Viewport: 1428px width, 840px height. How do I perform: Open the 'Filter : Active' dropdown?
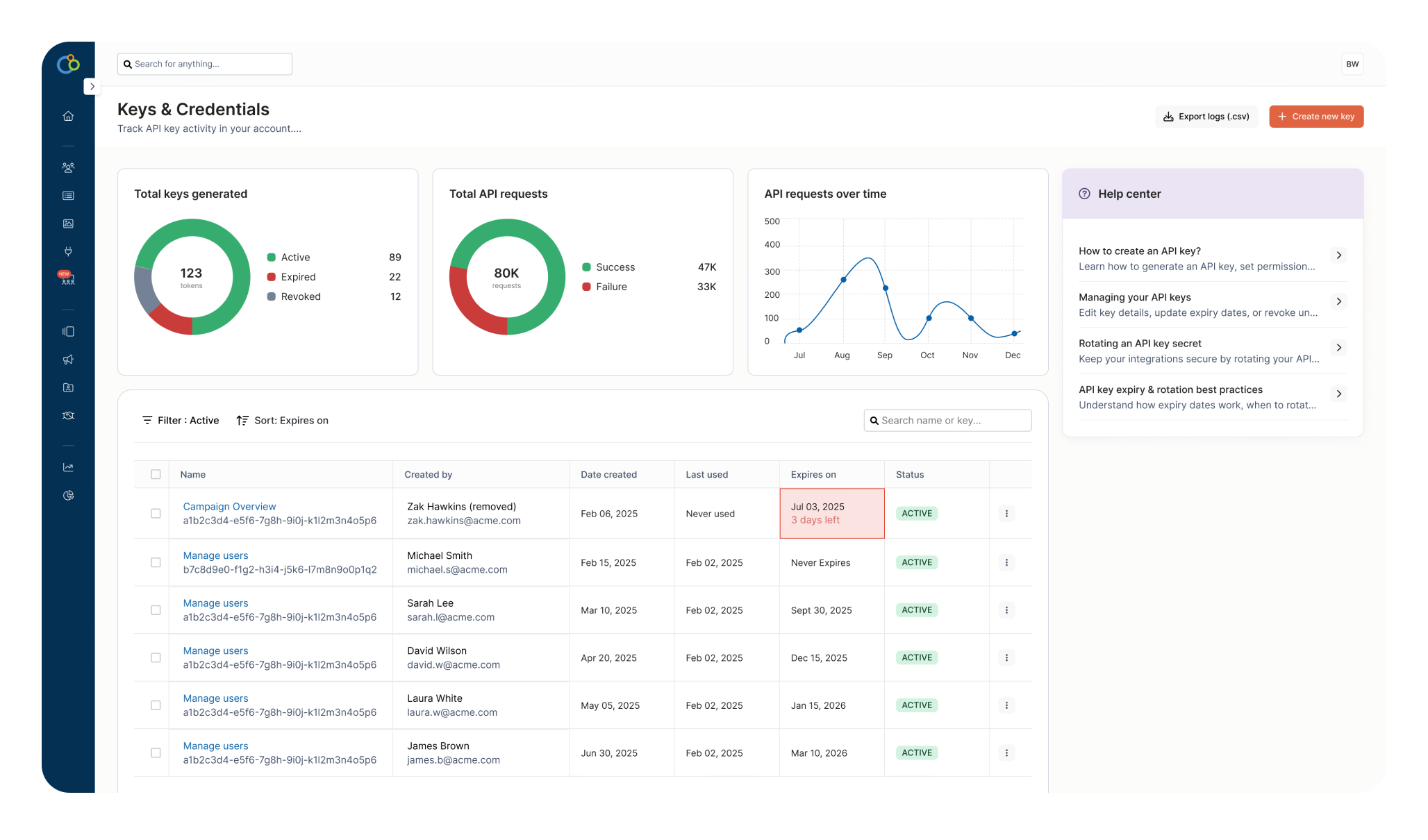[x=181, y=421]
